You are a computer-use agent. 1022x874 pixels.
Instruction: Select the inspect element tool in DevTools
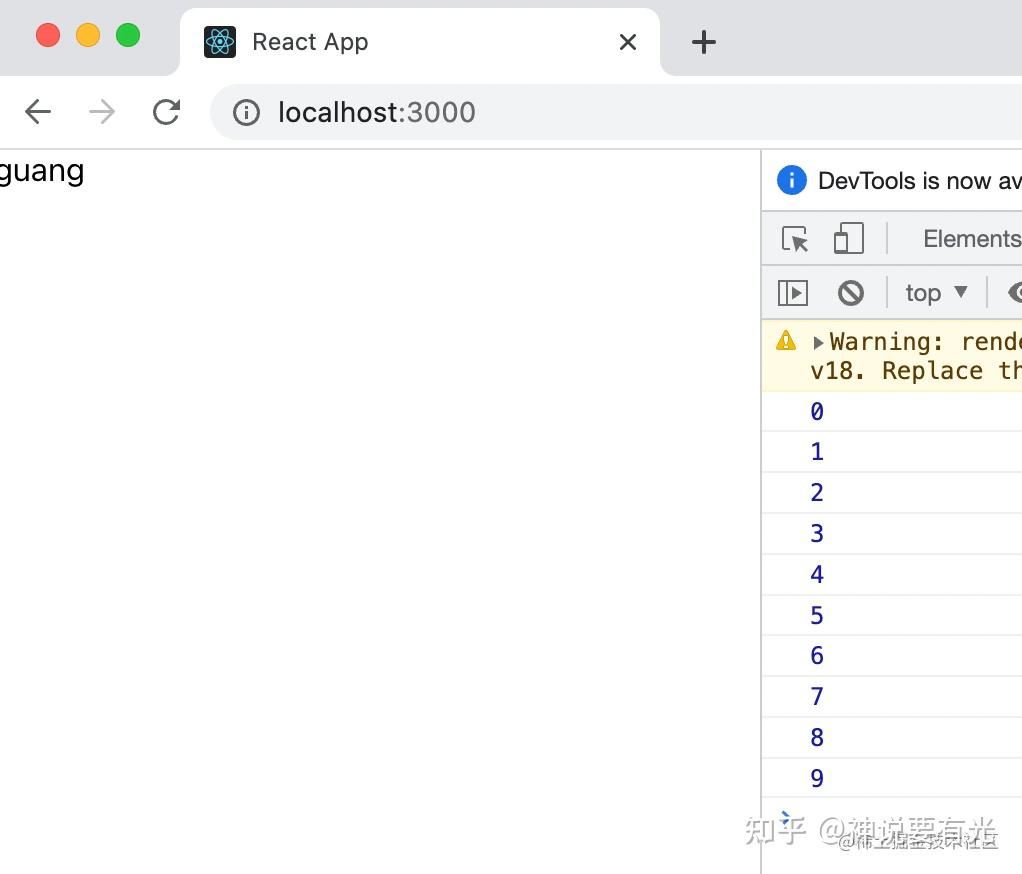point(793,239)
